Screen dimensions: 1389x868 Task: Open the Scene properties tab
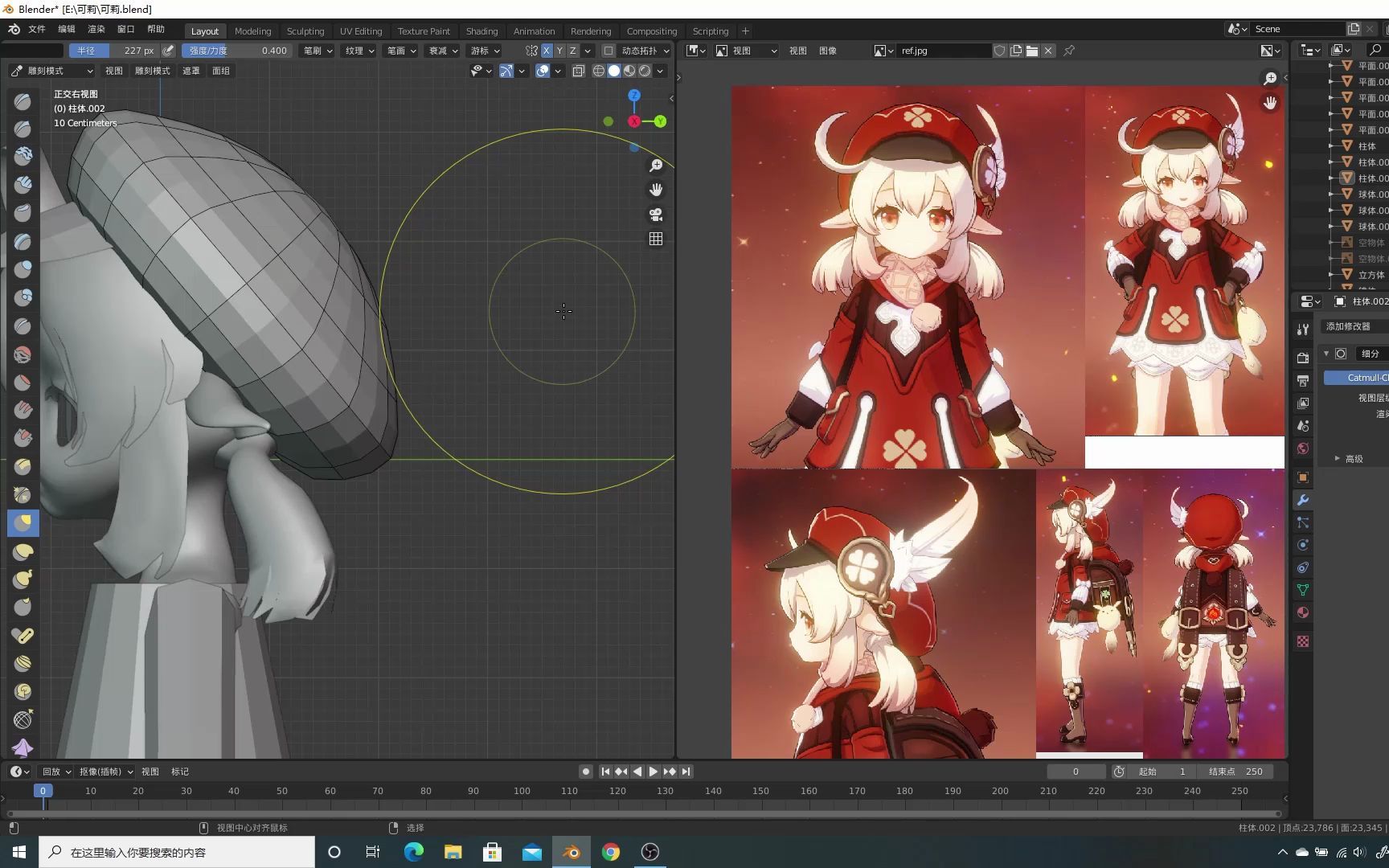click(x=1303, y=425)
